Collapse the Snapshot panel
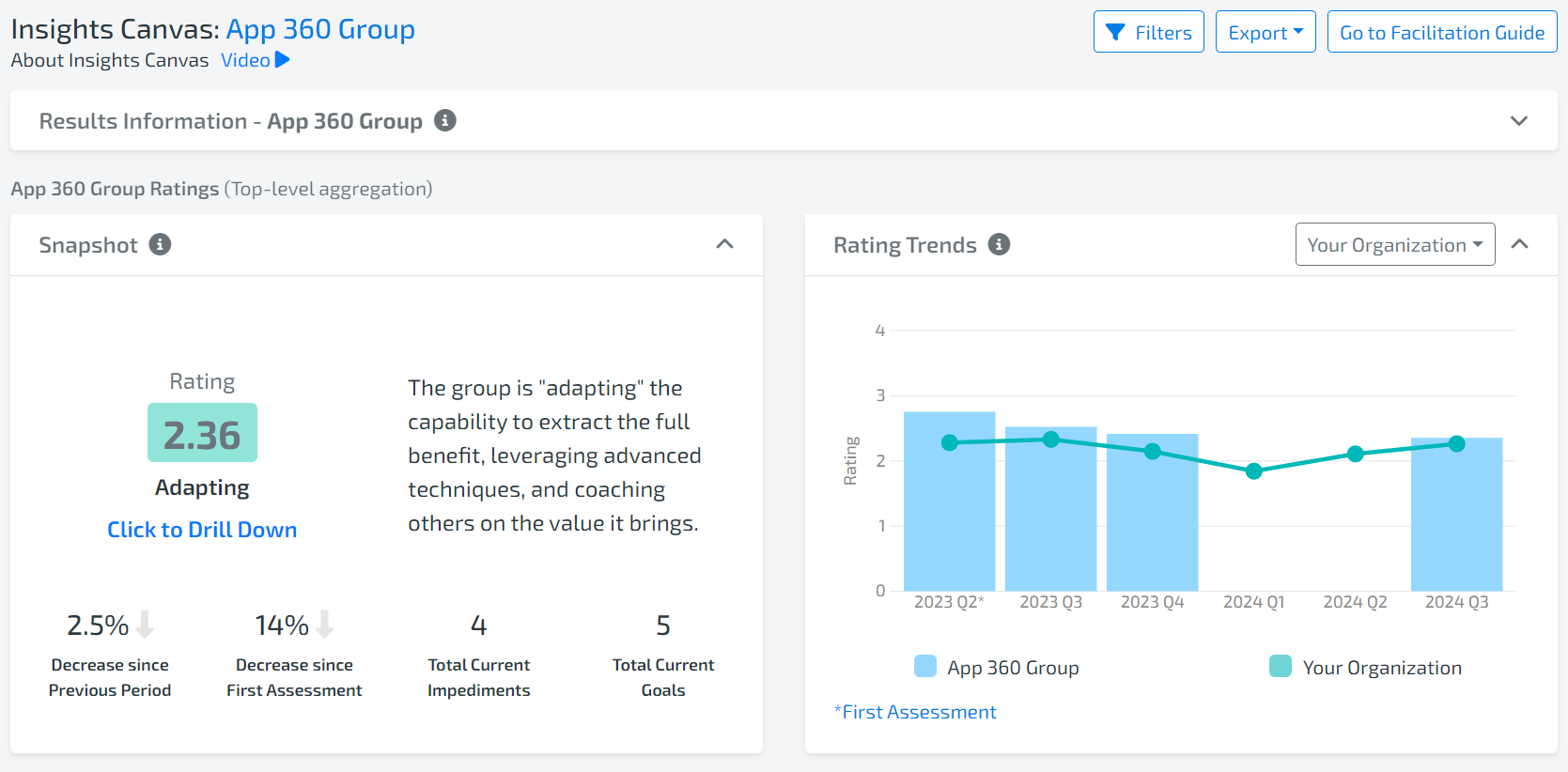Screen dimensions: 1568x772 [x=724, y=244]
